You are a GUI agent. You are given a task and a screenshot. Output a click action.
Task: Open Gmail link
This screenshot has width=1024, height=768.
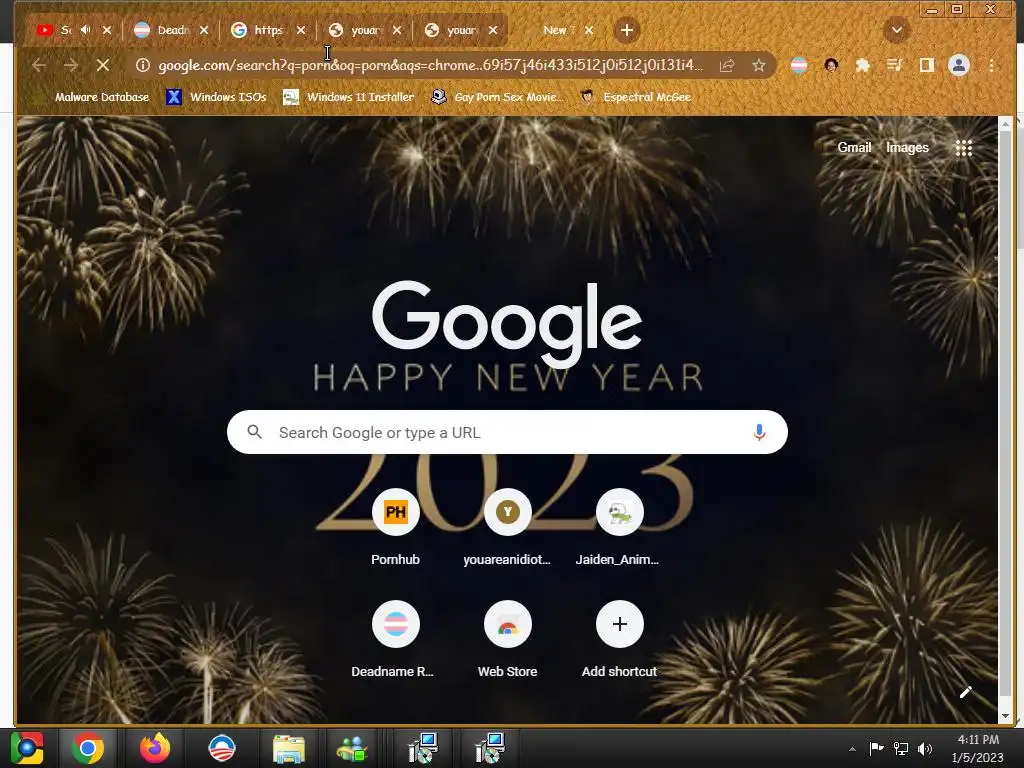[854, 148]
